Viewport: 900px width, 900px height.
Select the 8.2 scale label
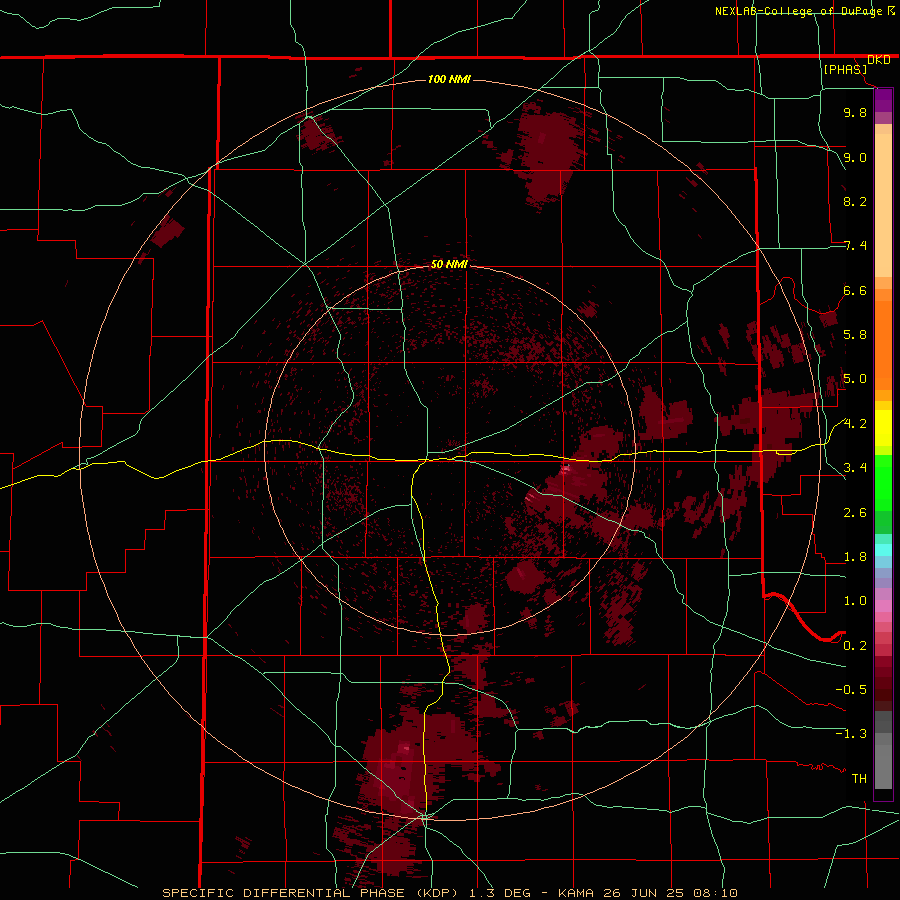[x=855, y=201]
